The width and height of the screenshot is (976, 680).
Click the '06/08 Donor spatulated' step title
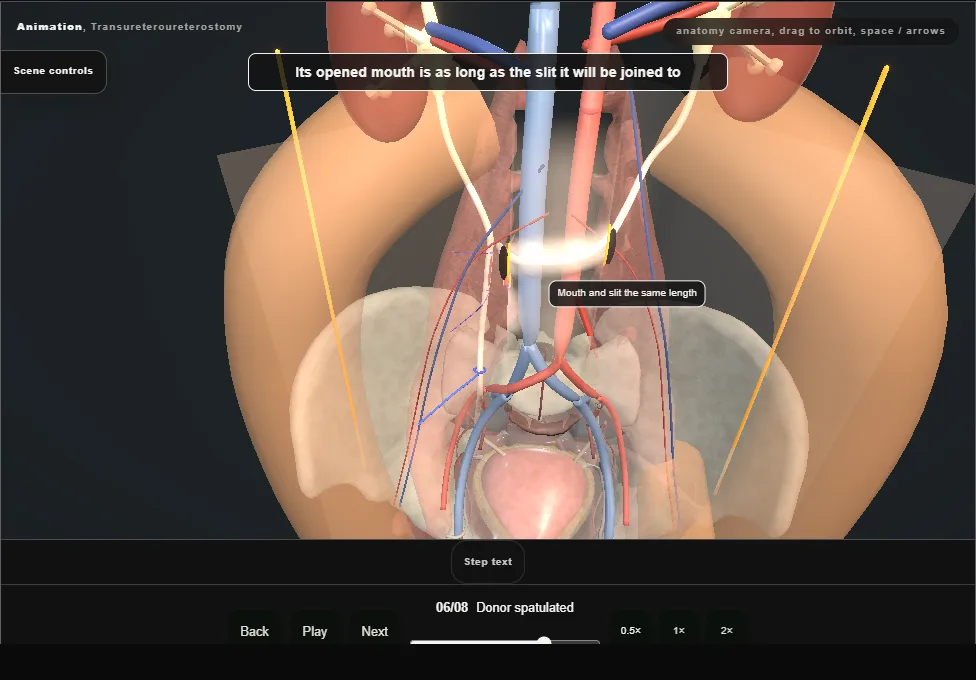tap(505, 608)
